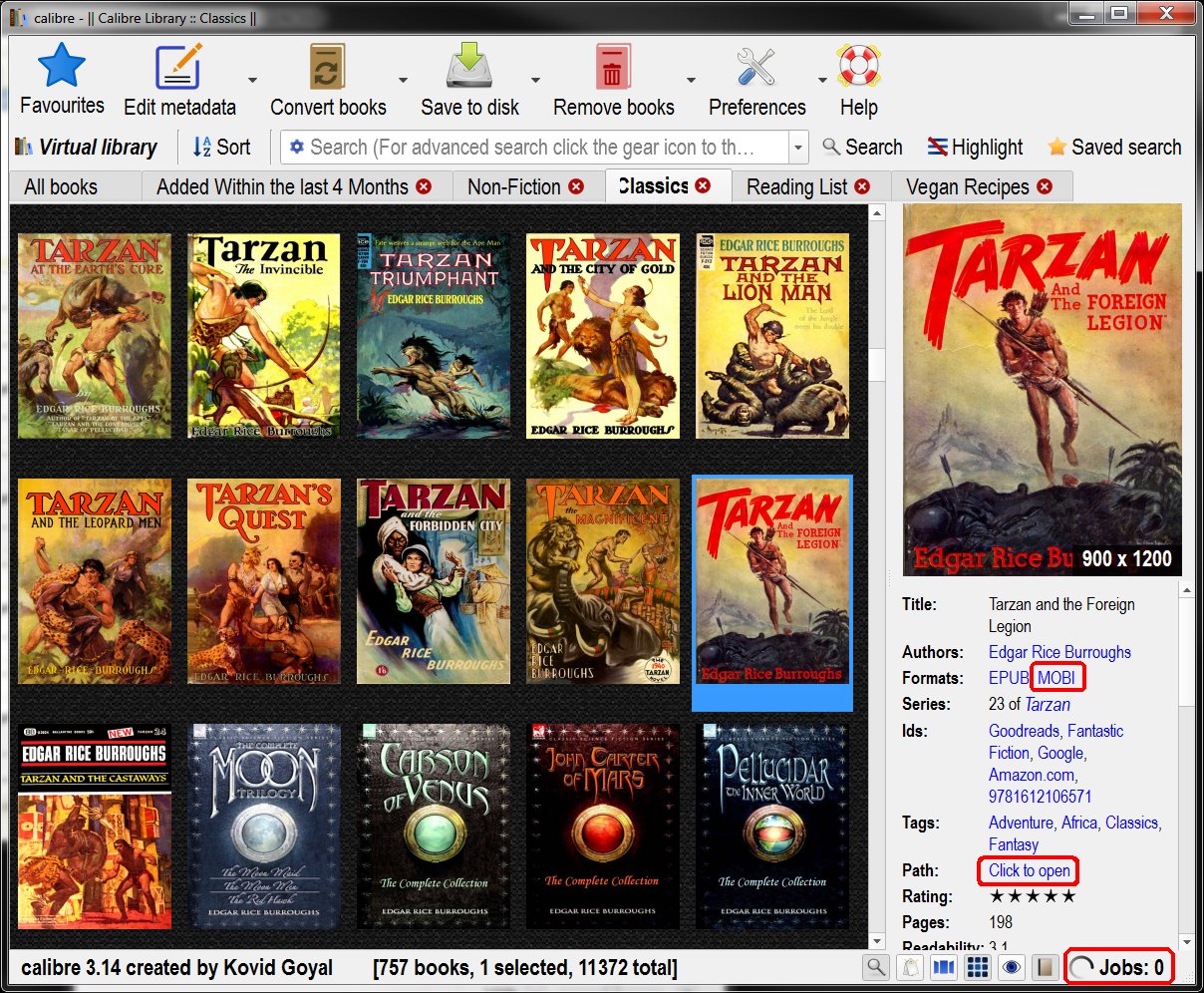Screen dimensions: 1204x993
Task: Select Carson of Venus cover
Action: point(434,827)
